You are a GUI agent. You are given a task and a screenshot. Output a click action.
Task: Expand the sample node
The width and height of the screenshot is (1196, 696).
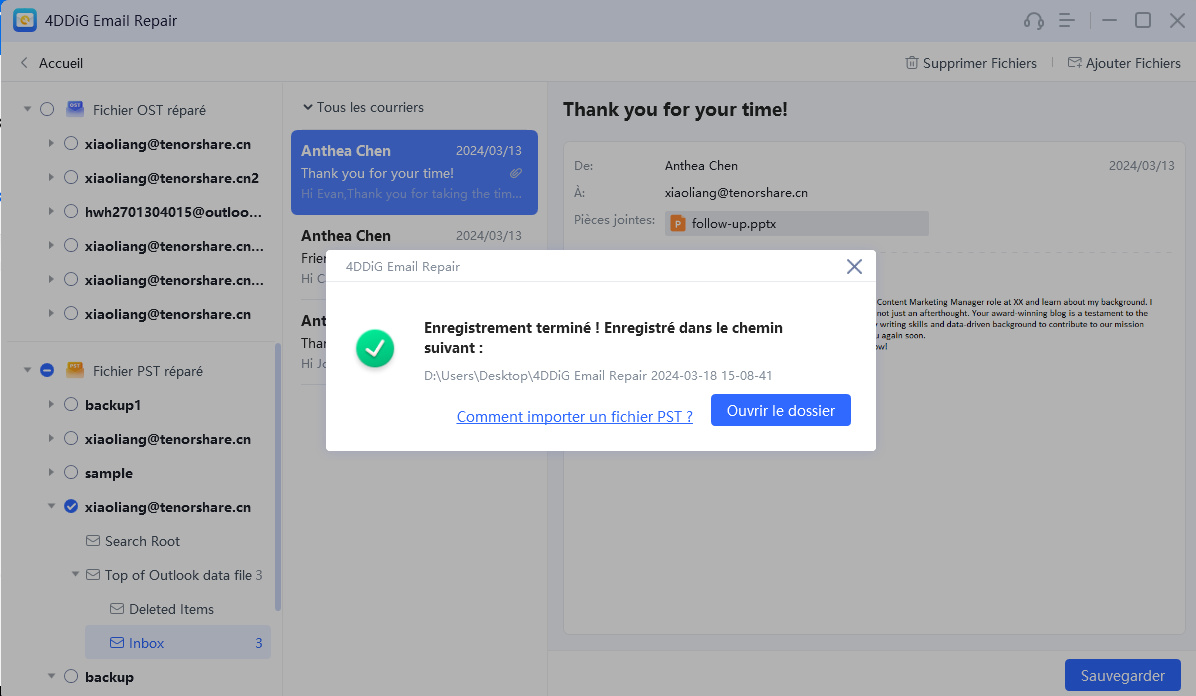51,472
